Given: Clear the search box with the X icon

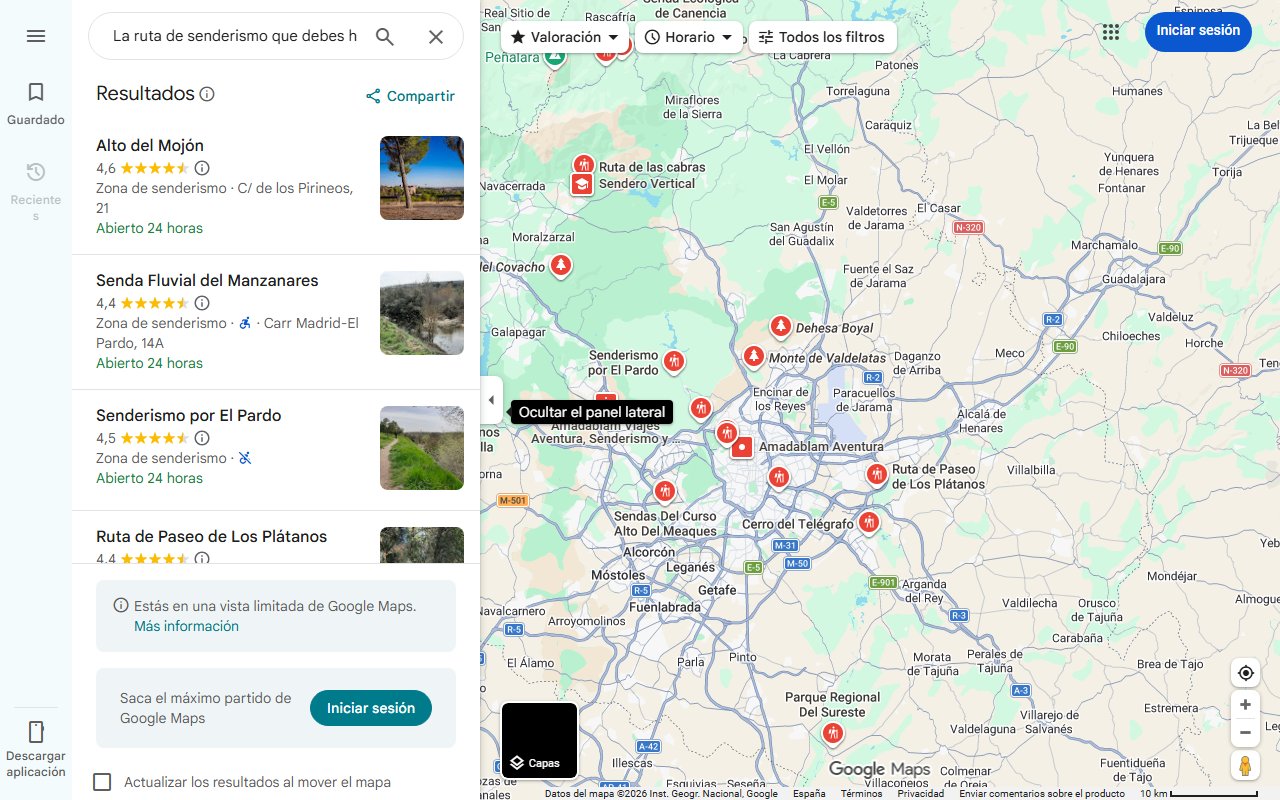Looking at the screenshot, I should (x=436, y=36).
